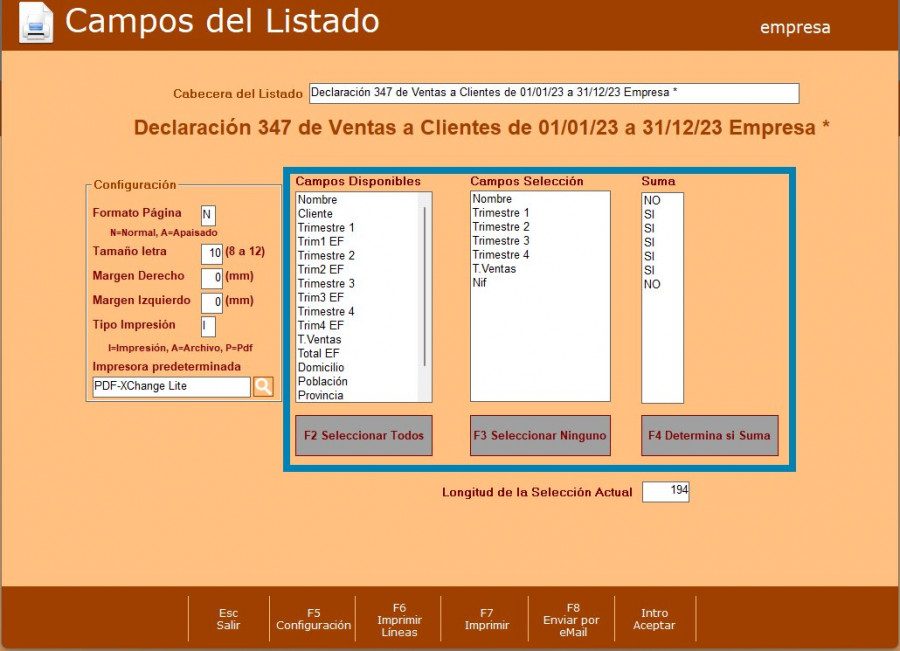
Task: Focus the Formato Página input box
Action: click(x=208, y=215)
